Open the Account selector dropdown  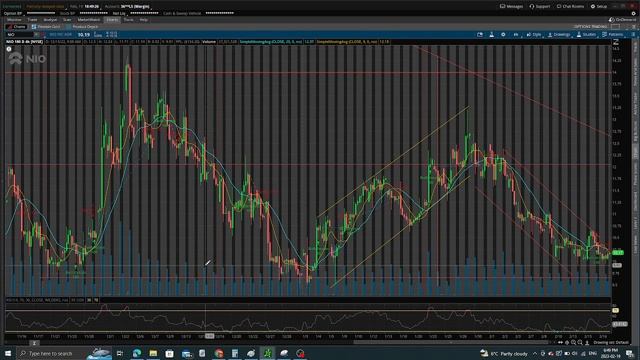pos(129,7)
